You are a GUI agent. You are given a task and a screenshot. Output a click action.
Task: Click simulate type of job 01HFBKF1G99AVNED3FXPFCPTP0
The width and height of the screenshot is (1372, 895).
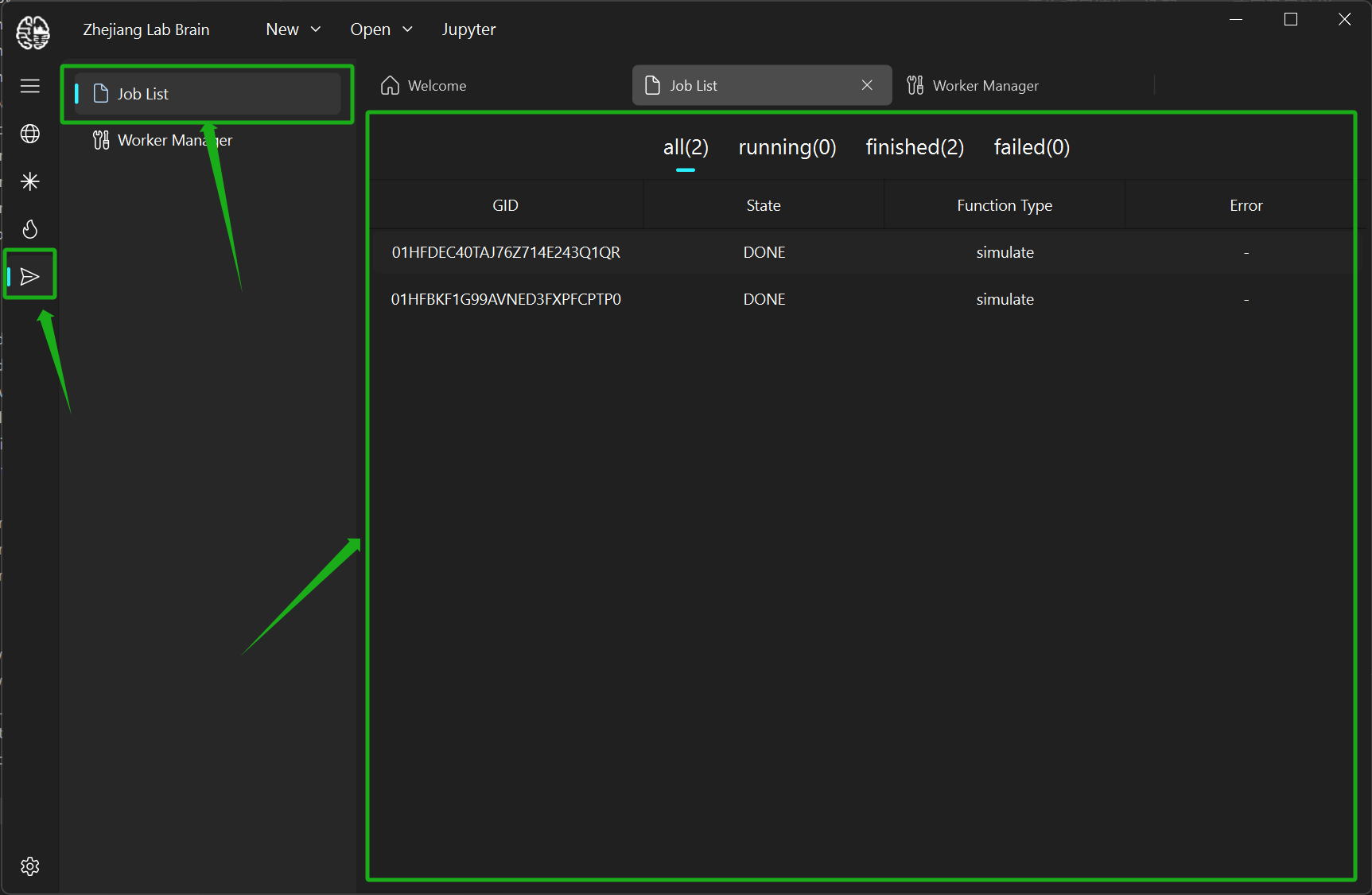tap(1005, 299)
